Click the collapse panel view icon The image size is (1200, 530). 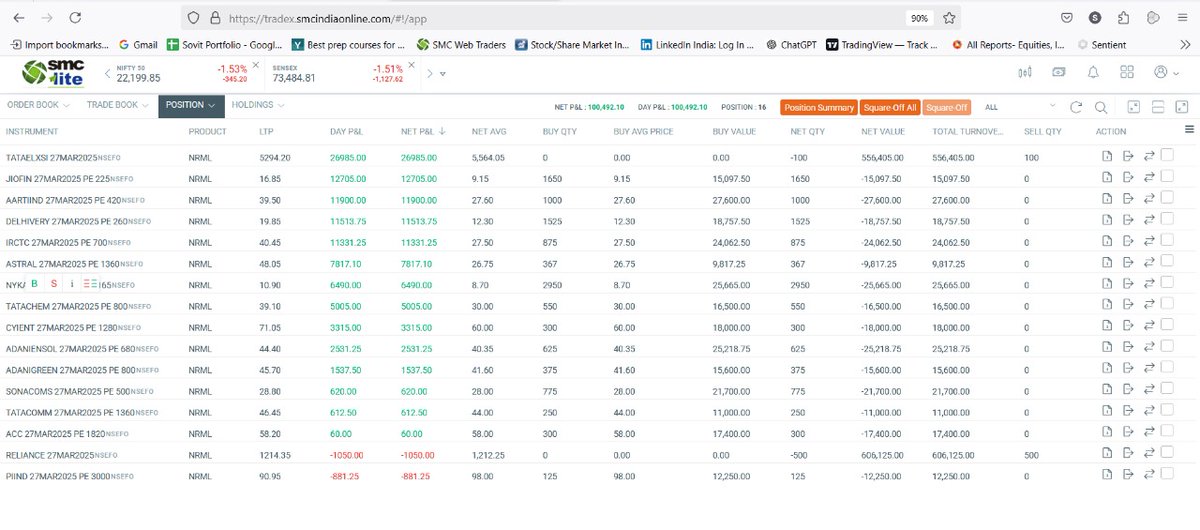(1134, 107)
